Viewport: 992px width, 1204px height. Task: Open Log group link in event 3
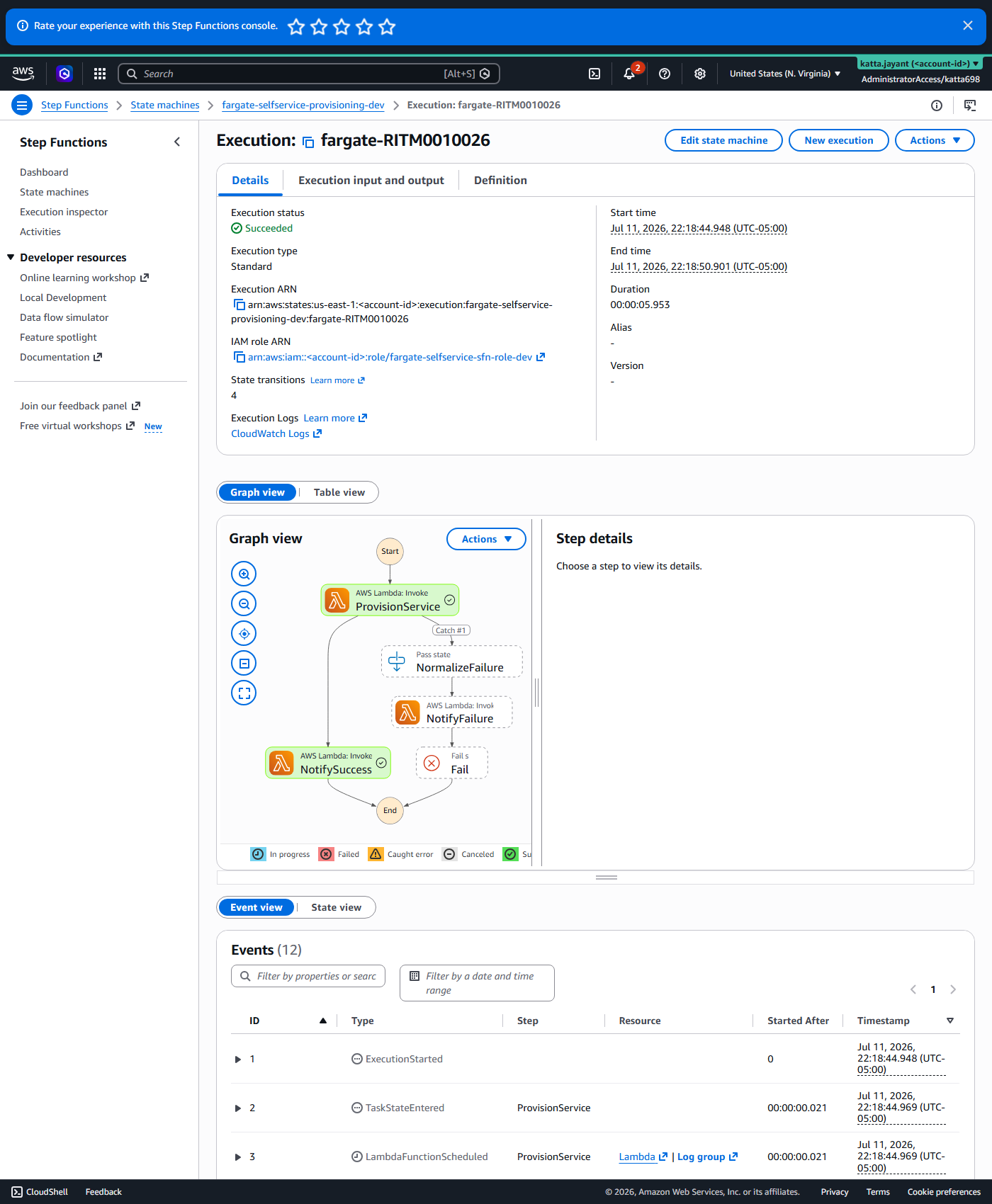[x=707, y=1157]
